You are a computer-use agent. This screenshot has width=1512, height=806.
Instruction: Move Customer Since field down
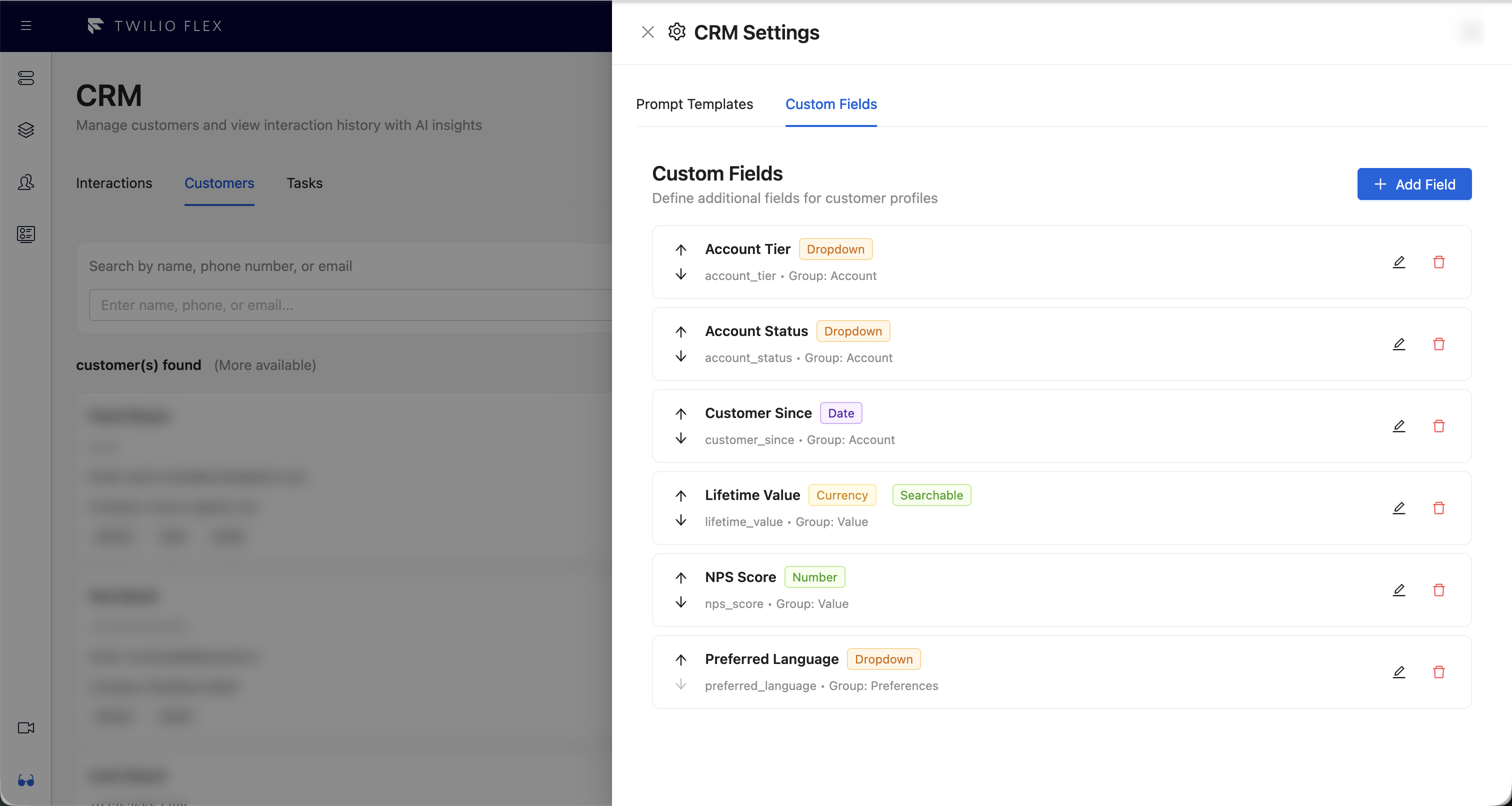pos(681,438)
